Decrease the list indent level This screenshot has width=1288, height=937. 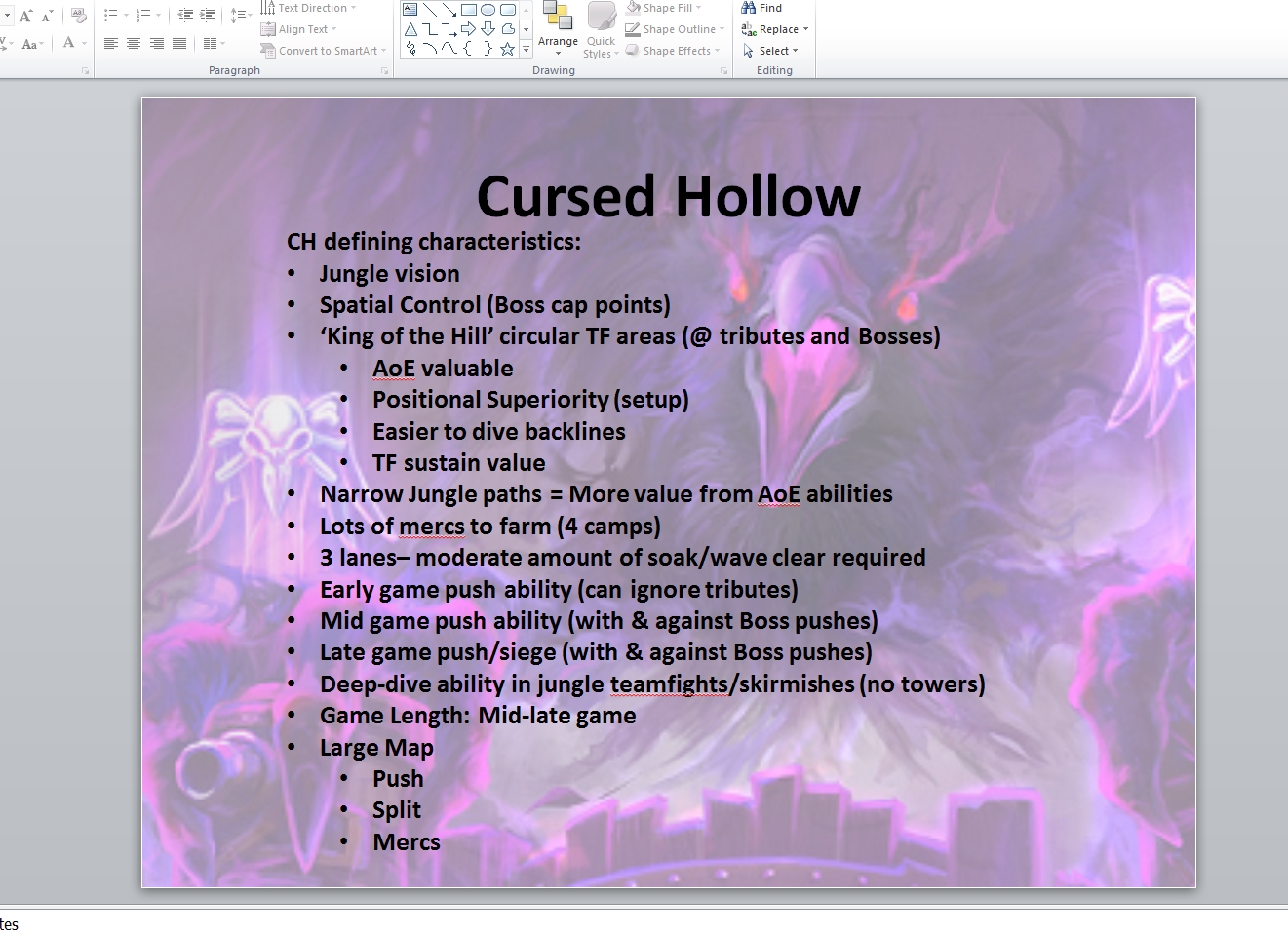point(185,16)
